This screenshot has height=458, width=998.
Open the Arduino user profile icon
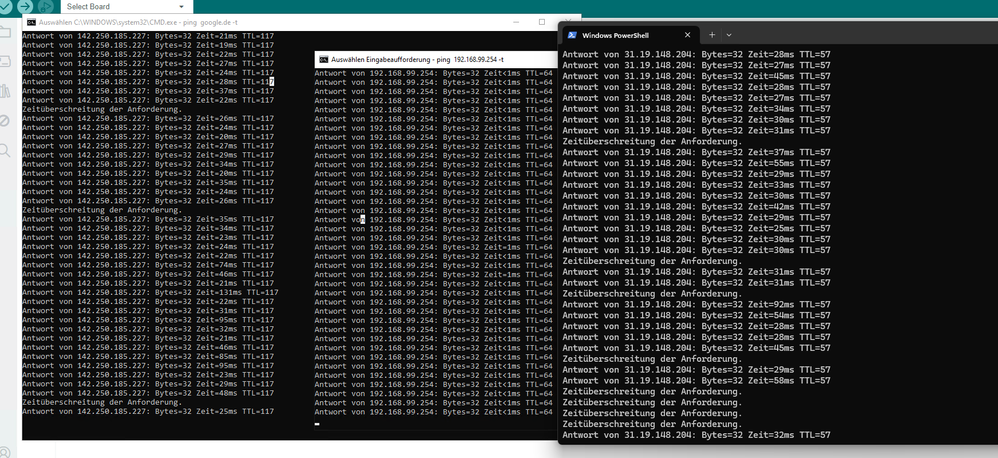(x=5, y=453)
